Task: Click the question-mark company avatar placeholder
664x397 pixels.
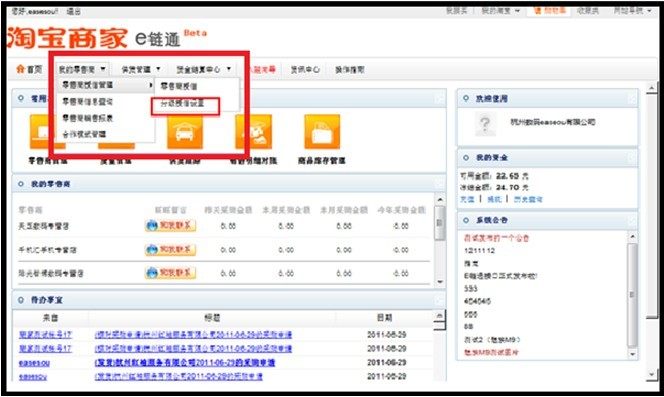Action: point(485,124)
